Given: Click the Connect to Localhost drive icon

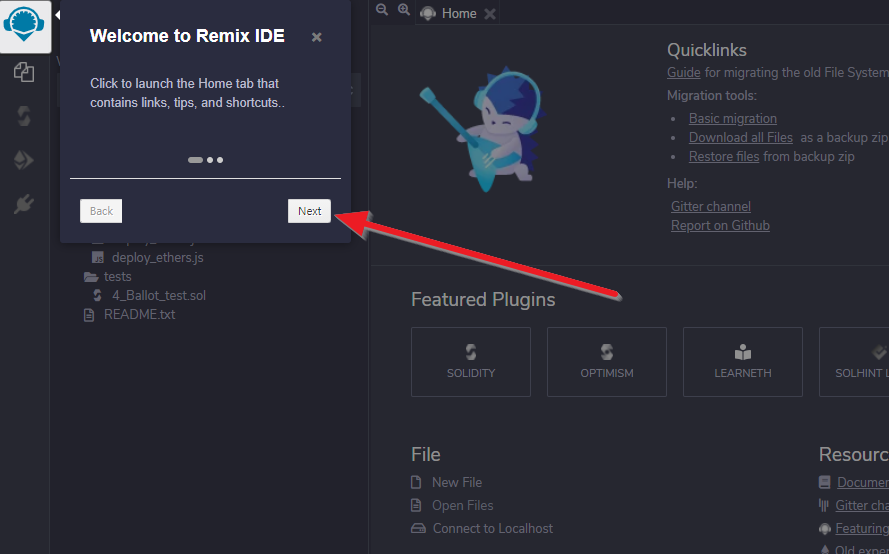Looking at the screenshot, I should click(418, 528).
